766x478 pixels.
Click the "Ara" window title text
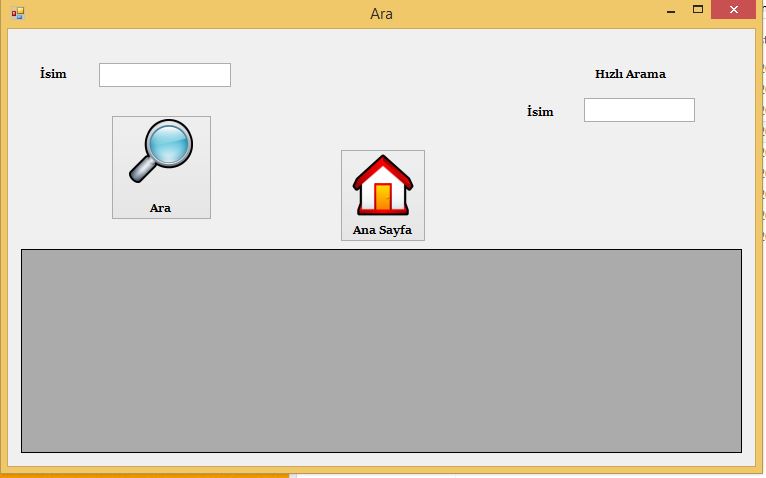pos(381,14)
